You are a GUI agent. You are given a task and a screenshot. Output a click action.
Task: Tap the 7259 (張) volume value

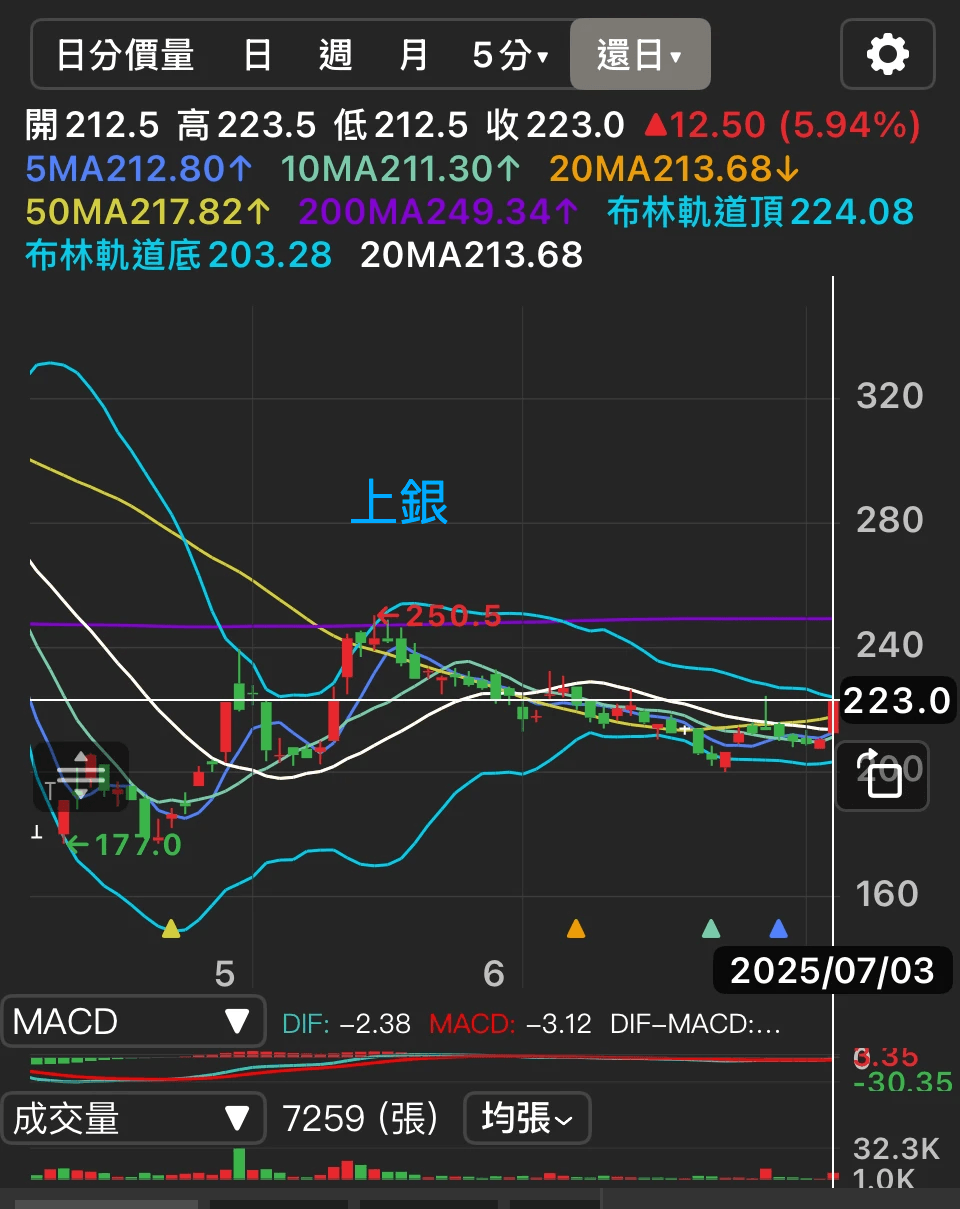[x=360, y=1118]
